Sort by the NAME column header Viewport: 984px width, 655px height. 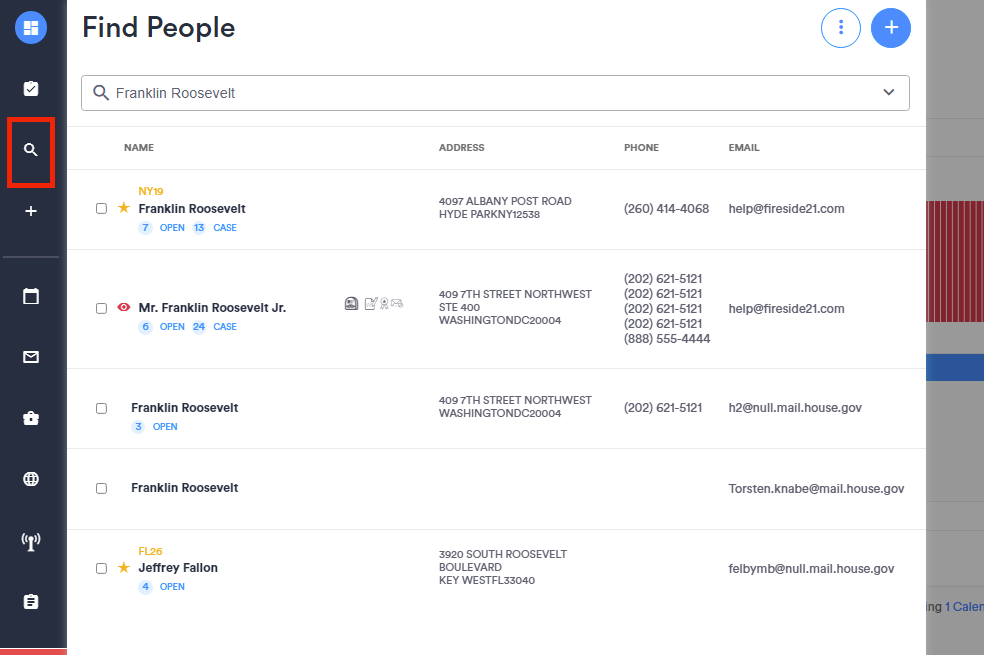[138, 147]
